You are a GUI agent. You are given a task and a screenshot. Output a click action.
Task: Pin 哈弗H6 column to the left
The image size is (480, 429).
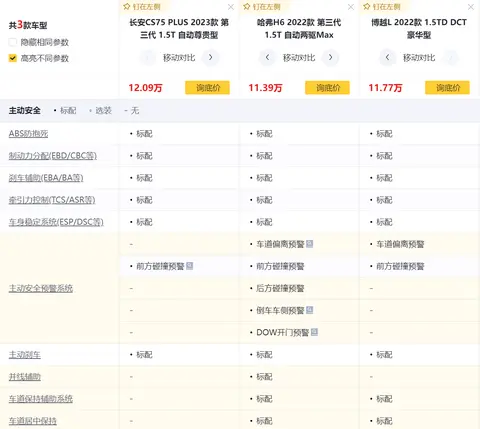tap(262, 7)
